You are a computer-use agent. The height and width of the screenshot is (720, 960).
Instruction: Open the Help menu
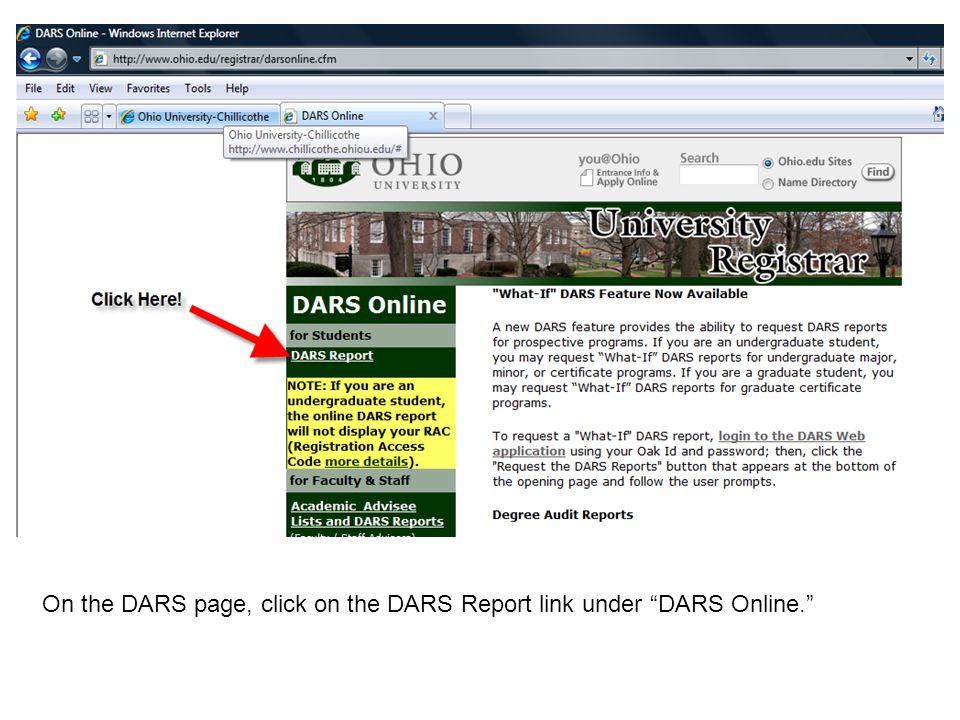[237, 88]
